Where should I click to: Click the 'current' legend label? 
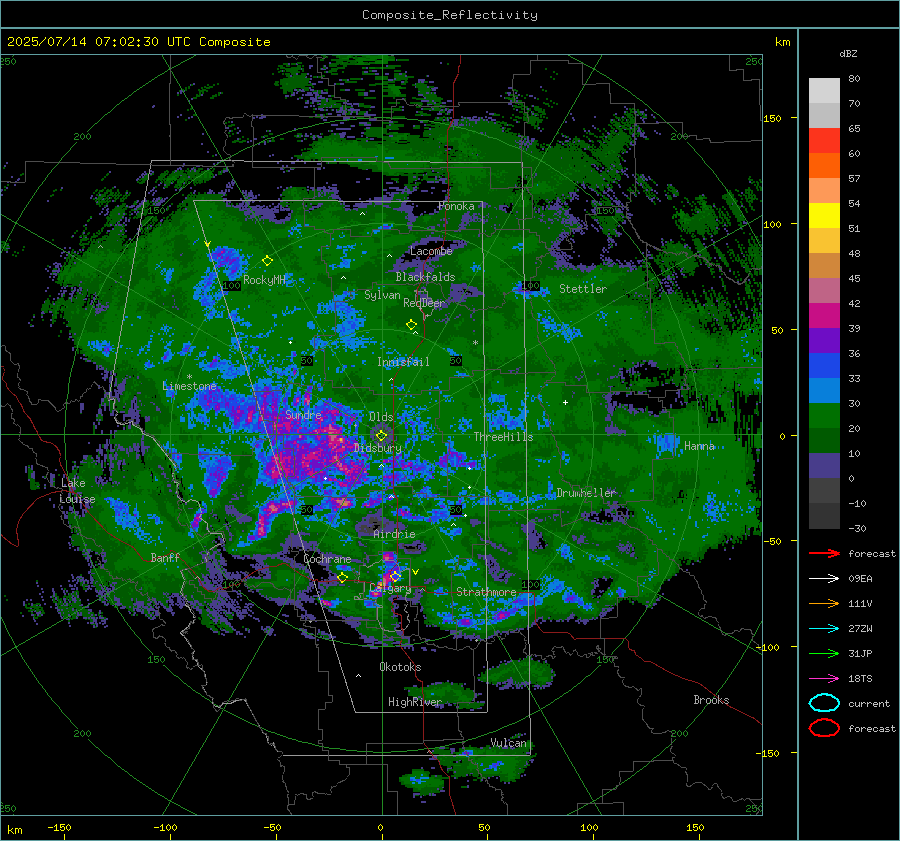point(869,703)
